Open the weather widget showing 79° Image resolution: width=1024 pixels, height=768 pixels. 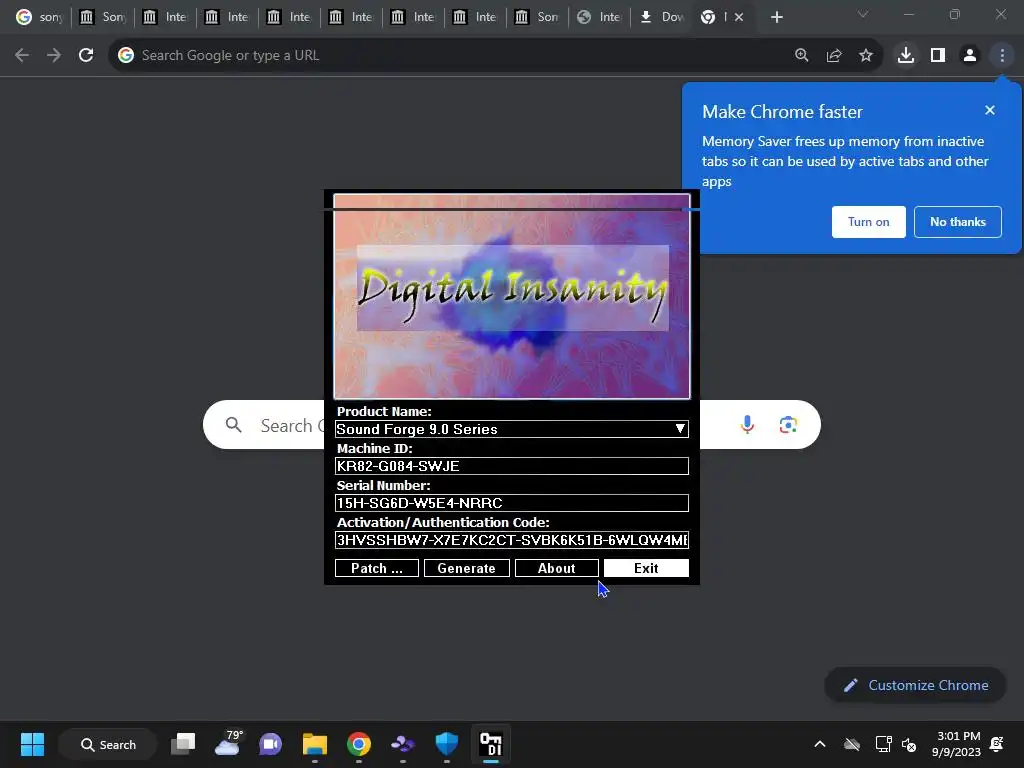[227, 744]
